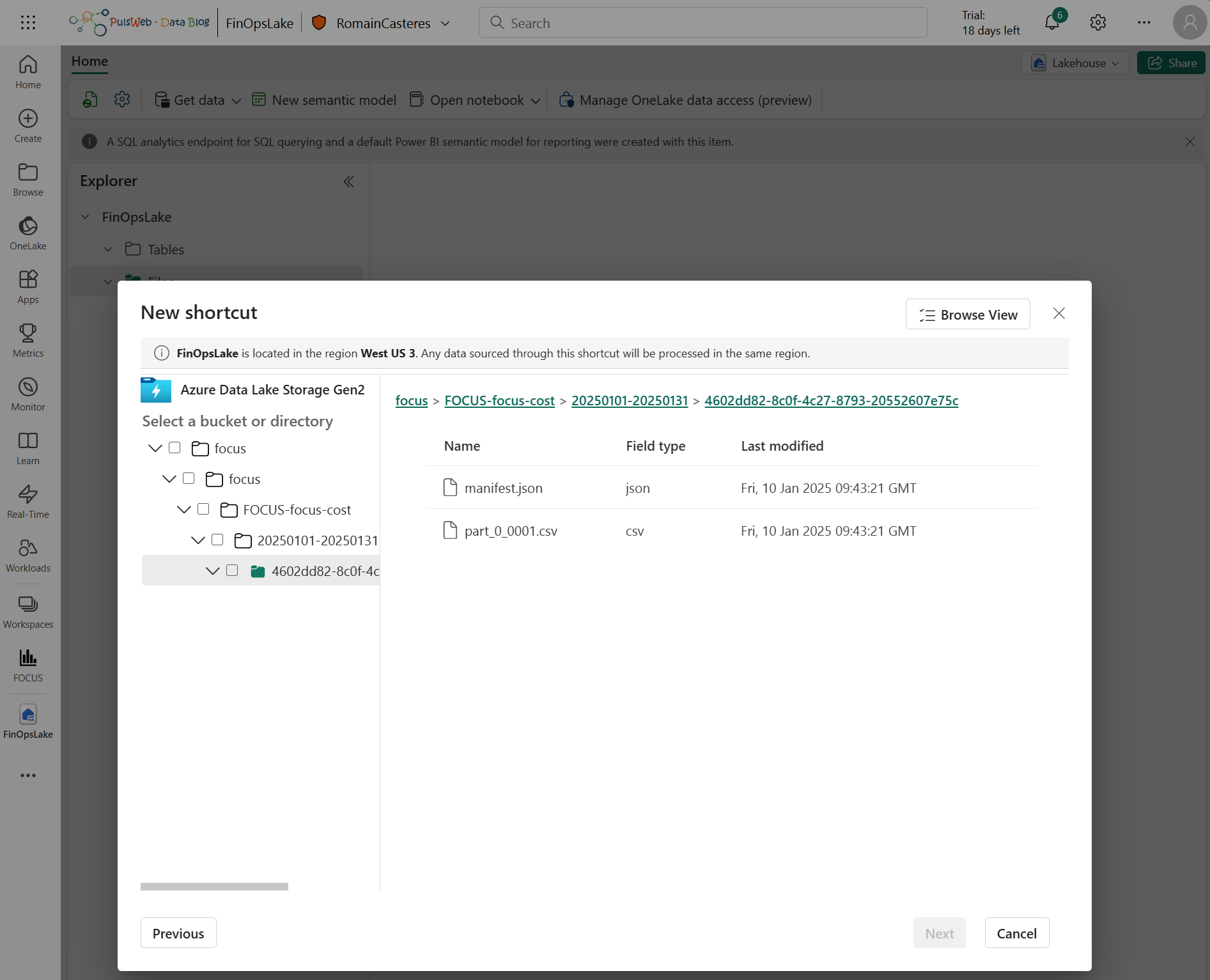Open the Fabric settings gear icon
This screenshot has height=980, width=1210.
point(1098,22)
